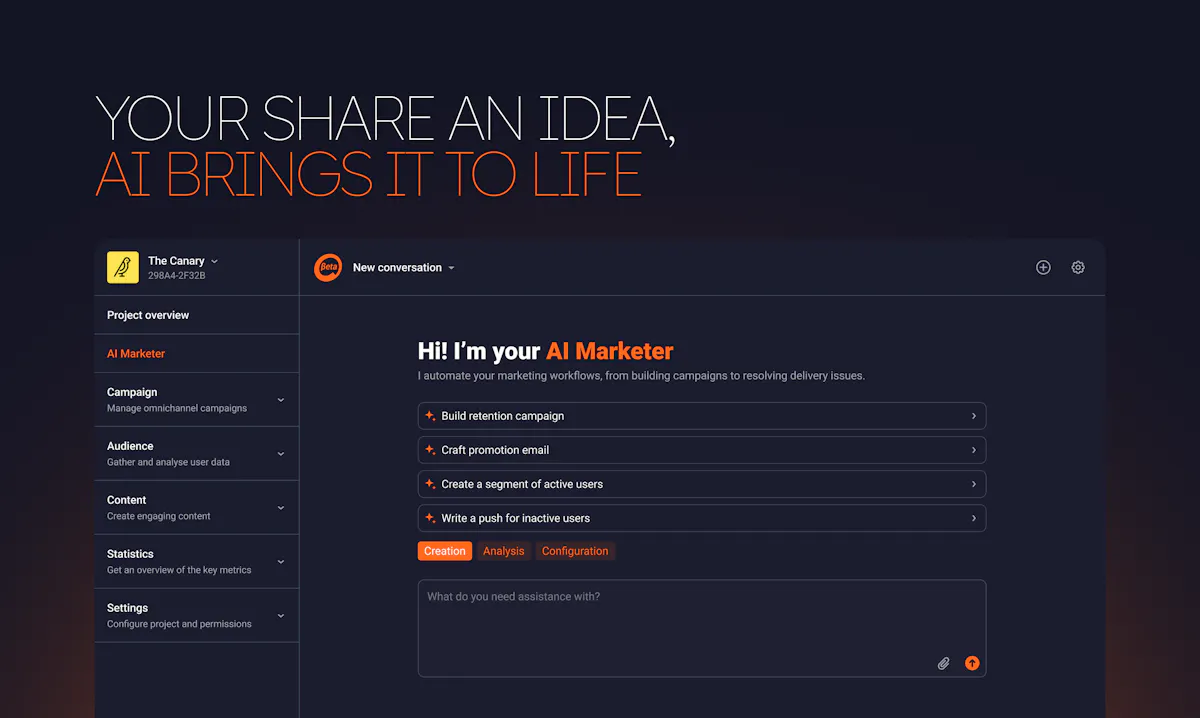This screenshot has width=1200, height=718.
Task: Open settings via the gear icon
Action: [x=1078, y=267]
